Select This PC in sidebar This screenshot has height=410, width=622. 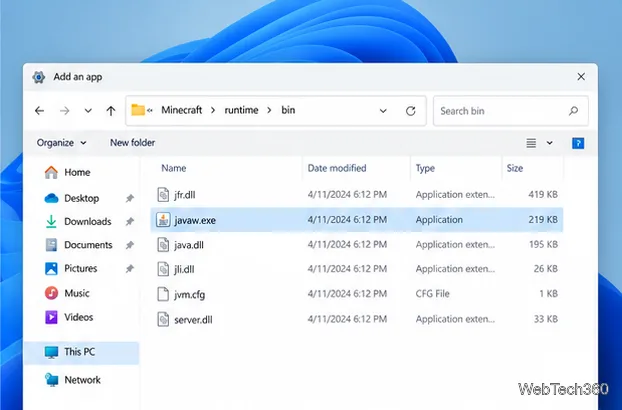(82, 352)
